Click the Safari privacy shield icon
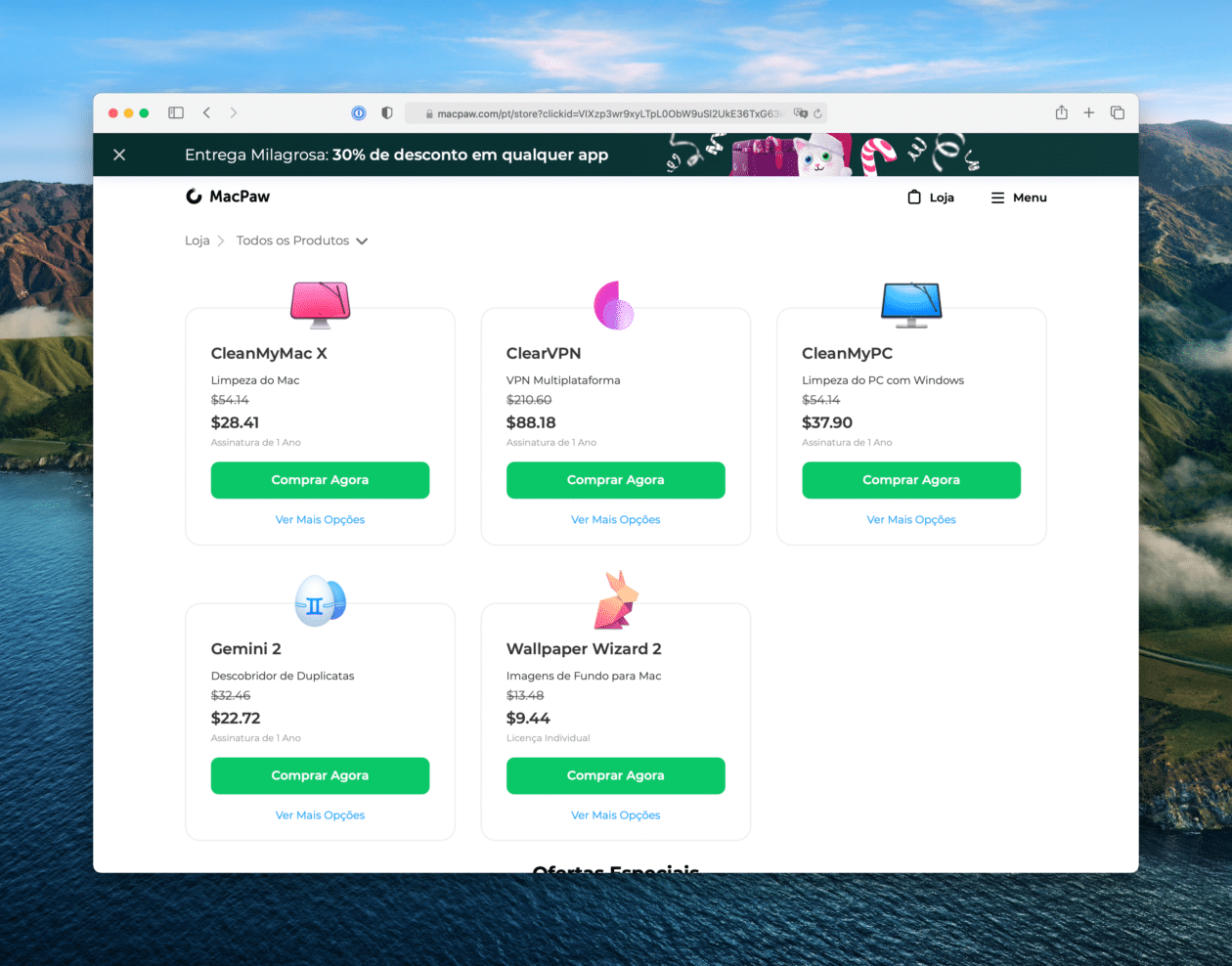 click(x=386, y=112)
